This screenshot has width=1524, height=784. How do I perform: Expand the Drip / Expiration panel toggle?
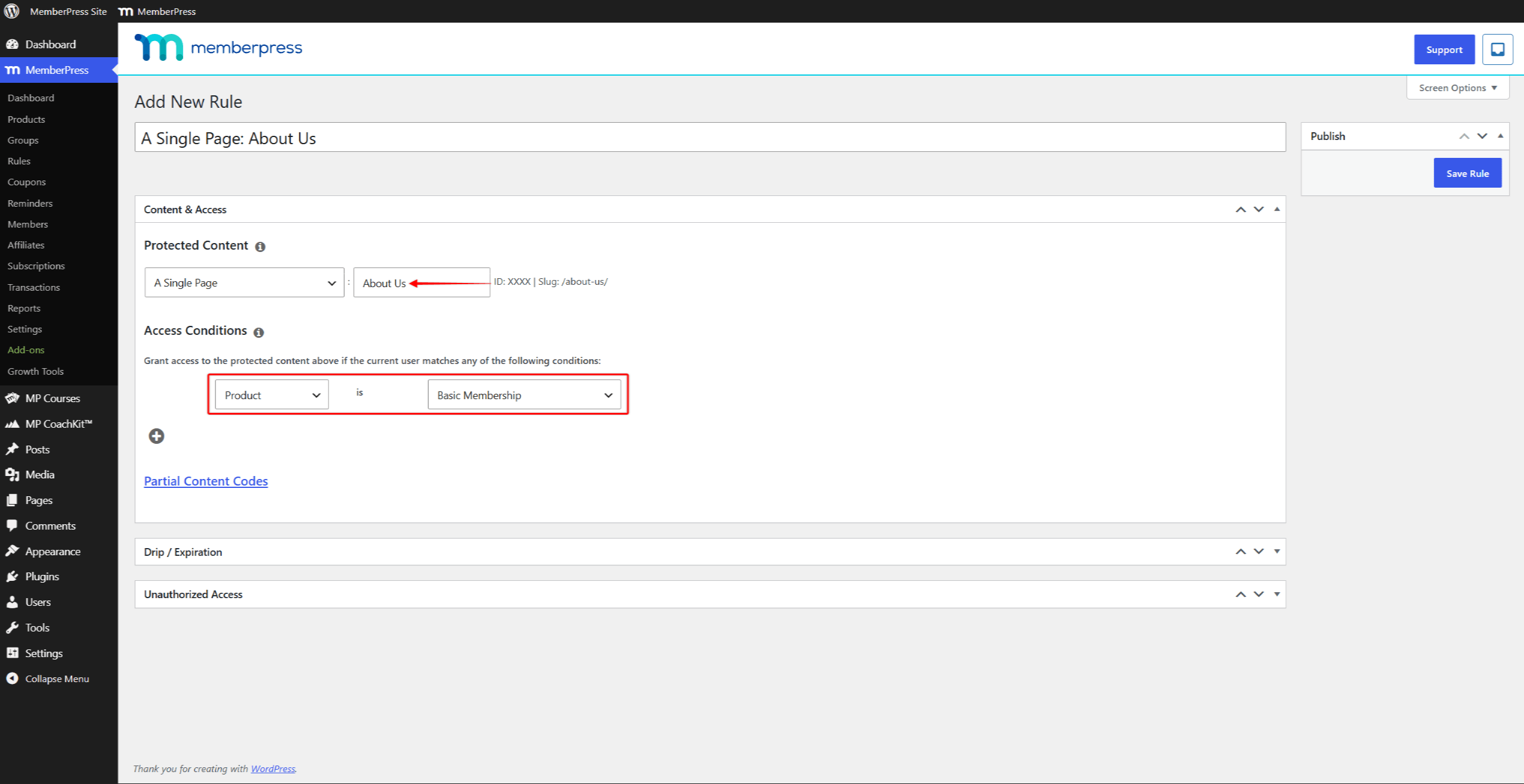1277,552
